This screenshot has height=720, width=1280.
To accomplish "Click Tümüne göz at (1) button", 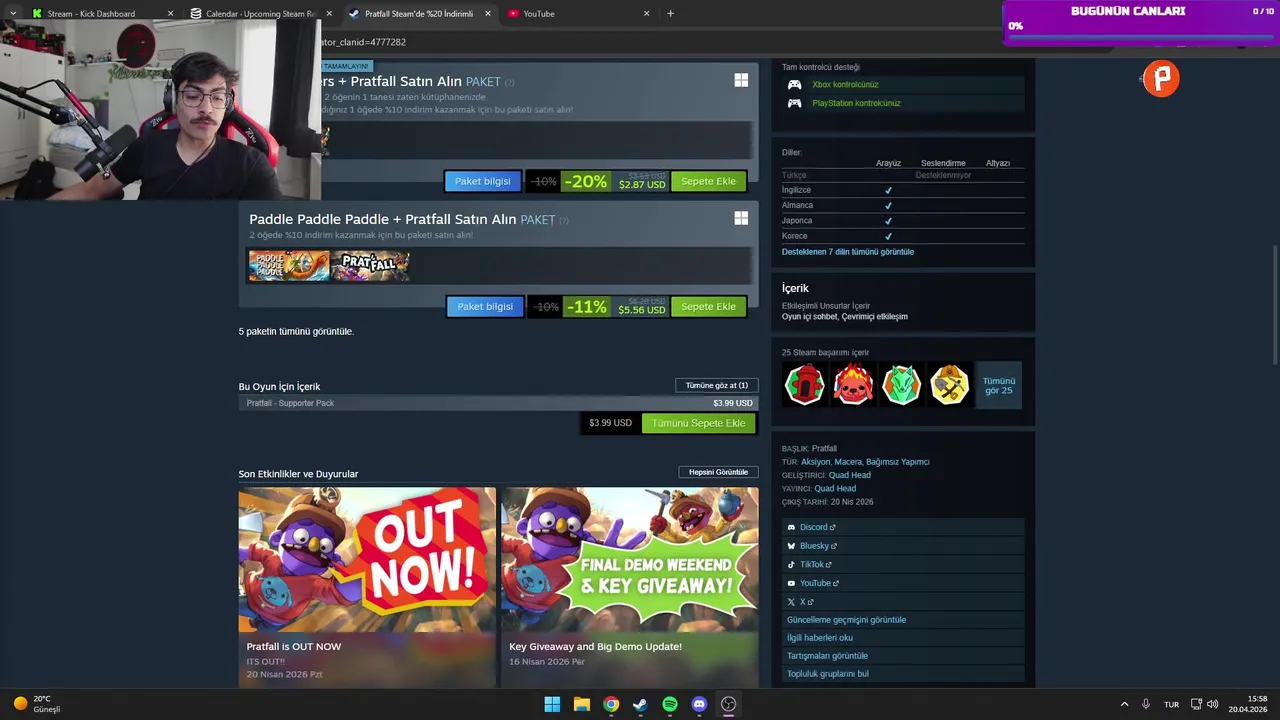I will 717,385.
